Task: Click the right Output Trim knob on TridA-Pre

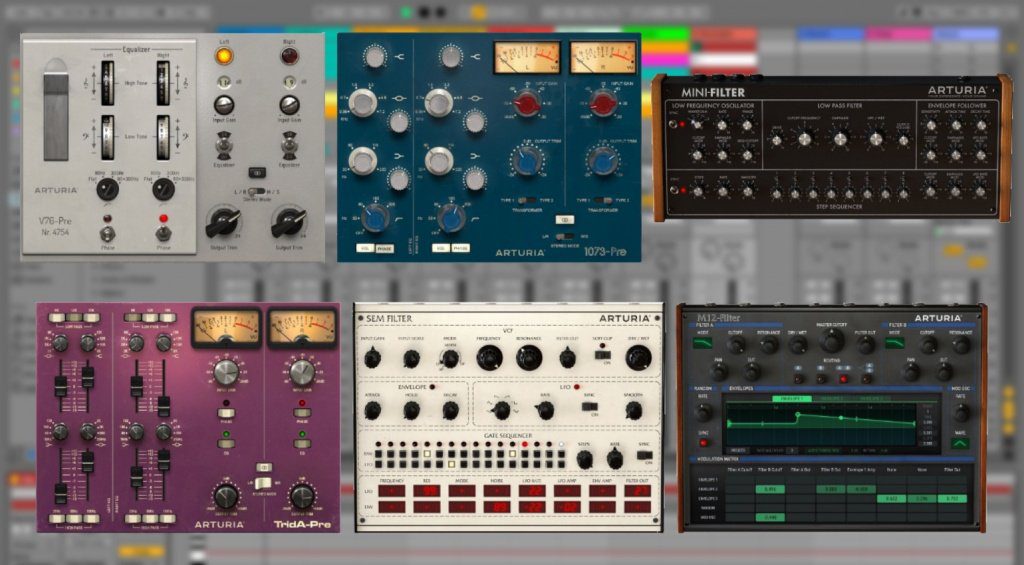Action: 302,496
